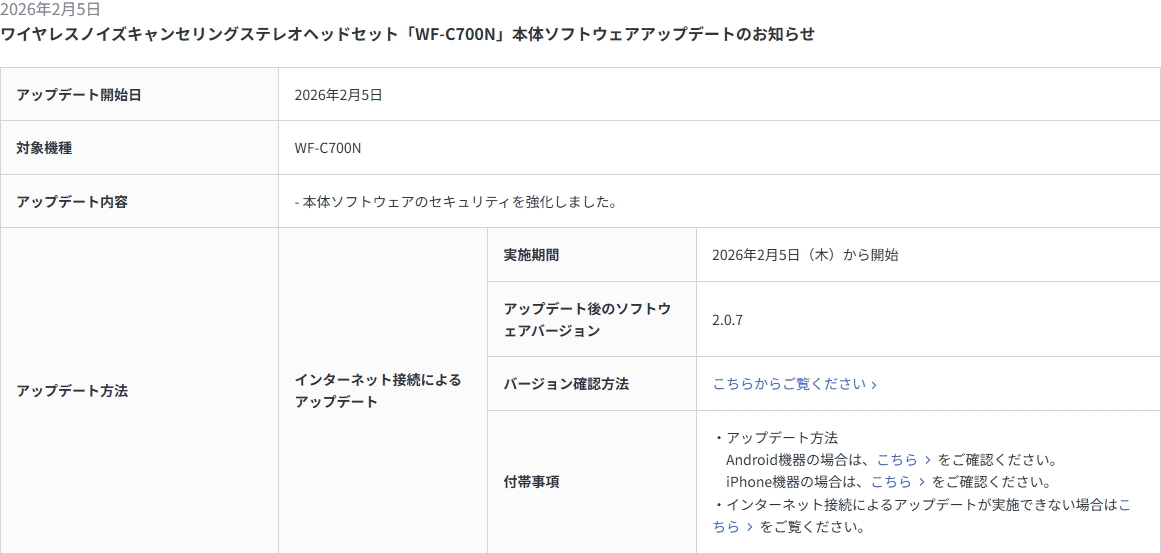Open the こちらからご覧ください version check link

[x=788, y=384]
